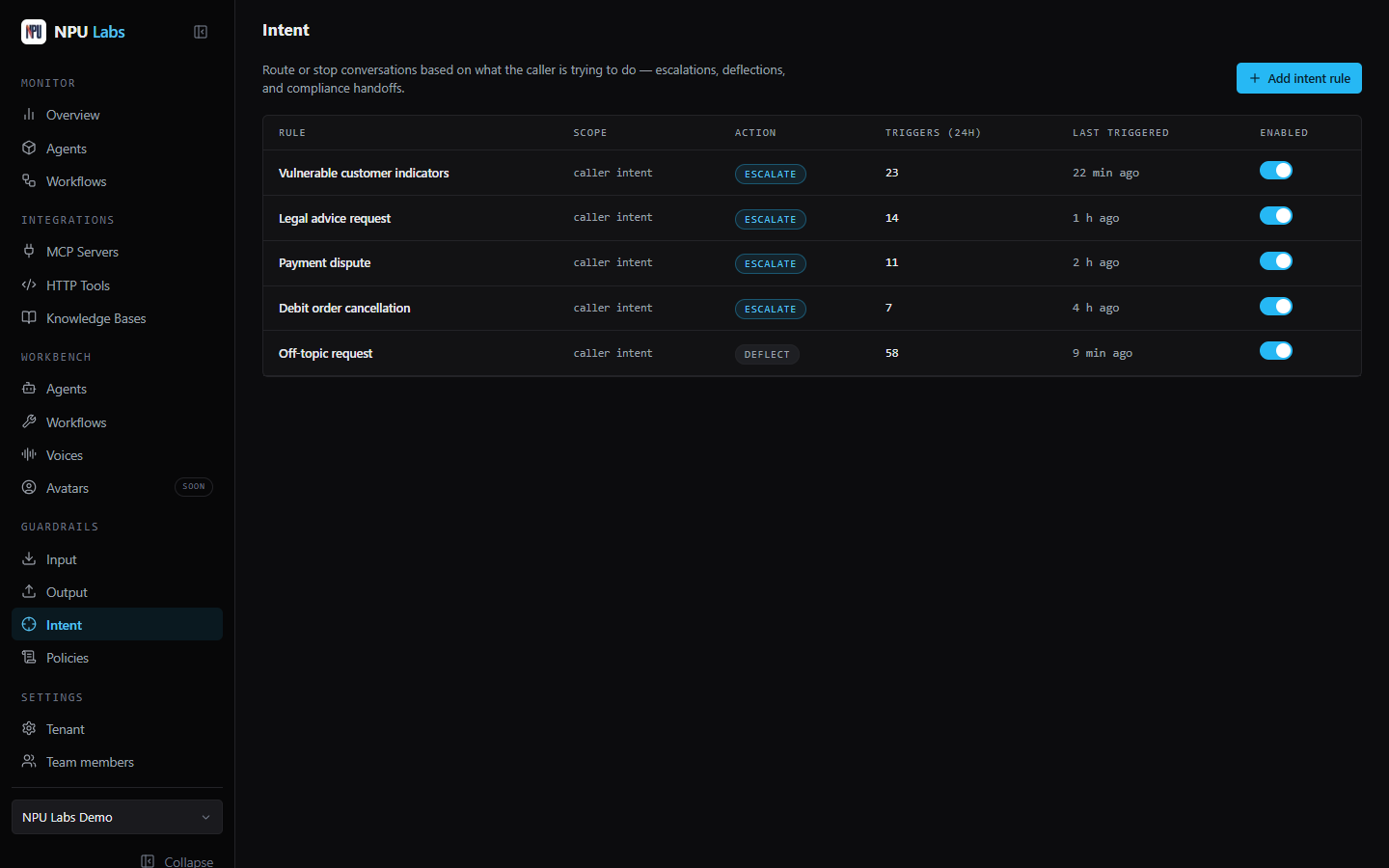
Task: Click ESCALATE badge for Legal advice request
Action: (x=771, y=219)
